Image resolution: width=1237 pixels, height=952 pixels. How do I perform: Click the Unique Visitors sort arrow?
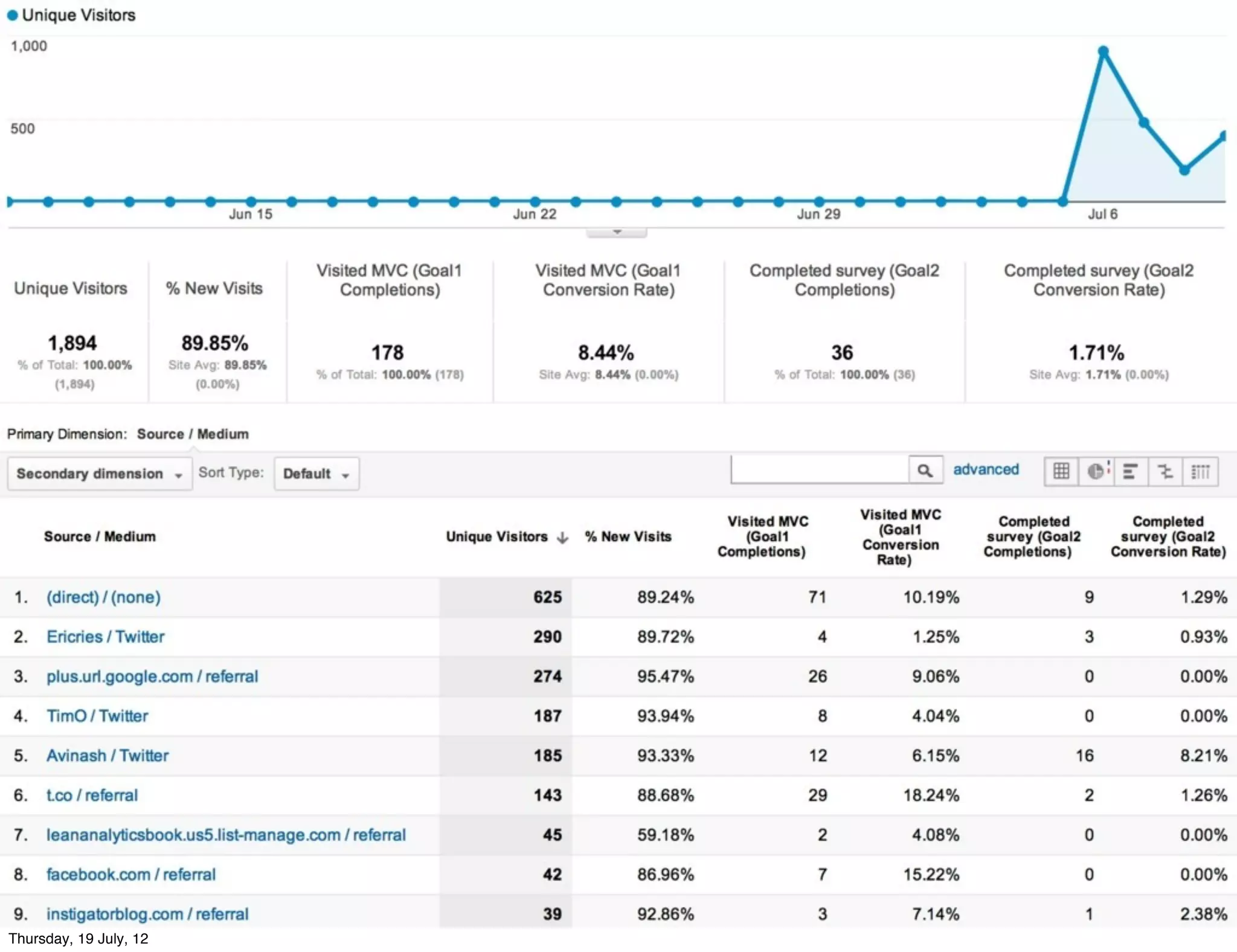562,537
